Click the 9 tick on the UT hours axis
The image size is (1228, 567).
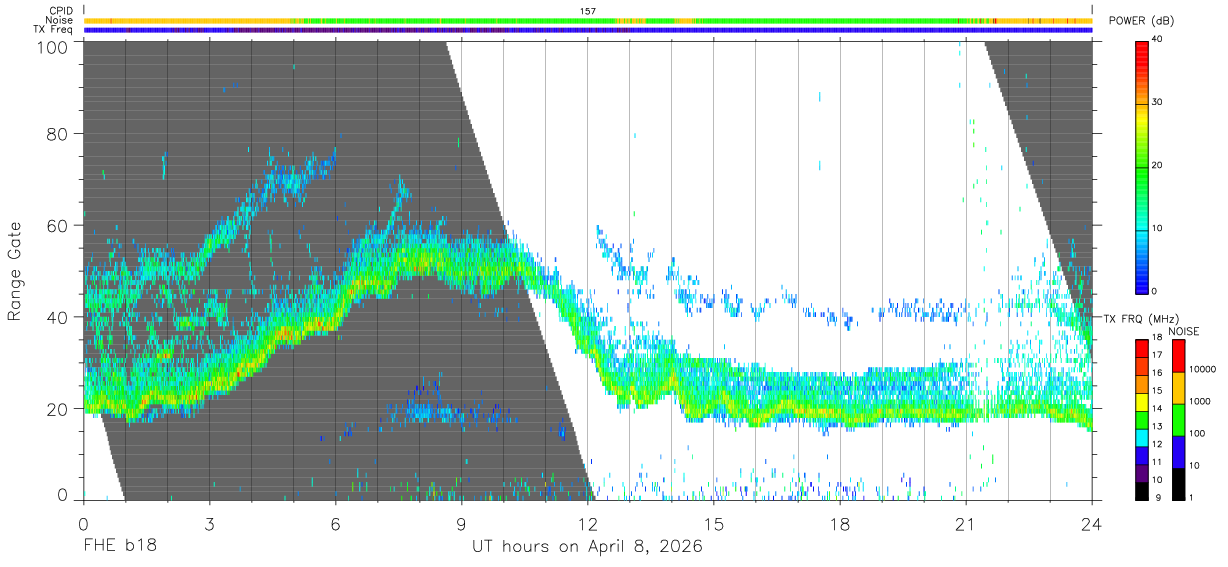pos(461,524)
